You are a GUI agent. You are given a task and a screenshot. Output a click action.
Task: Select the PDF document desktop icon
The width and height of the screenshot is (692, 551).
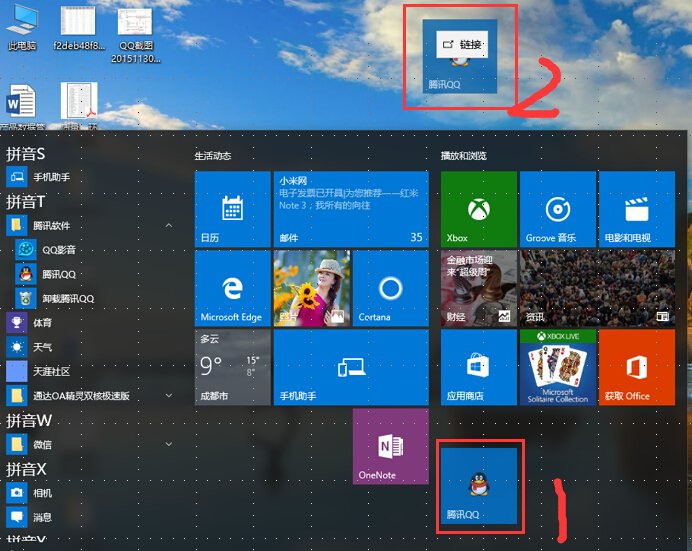point(79,106)
